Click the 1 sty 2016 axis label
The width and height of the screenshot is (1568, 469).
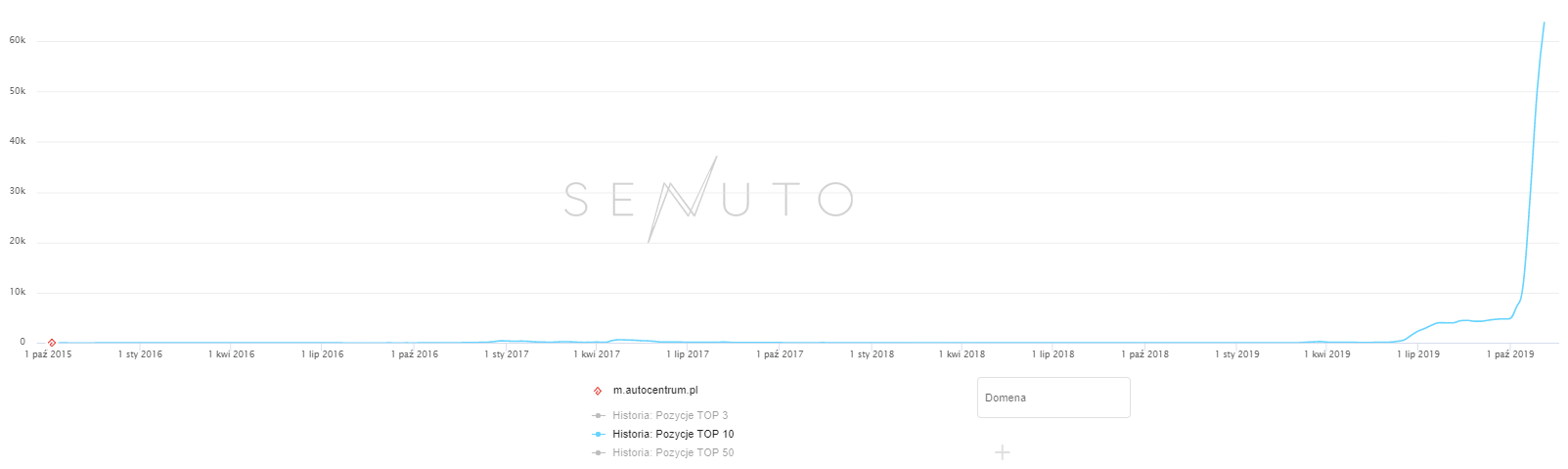click(x=140, y=354)
